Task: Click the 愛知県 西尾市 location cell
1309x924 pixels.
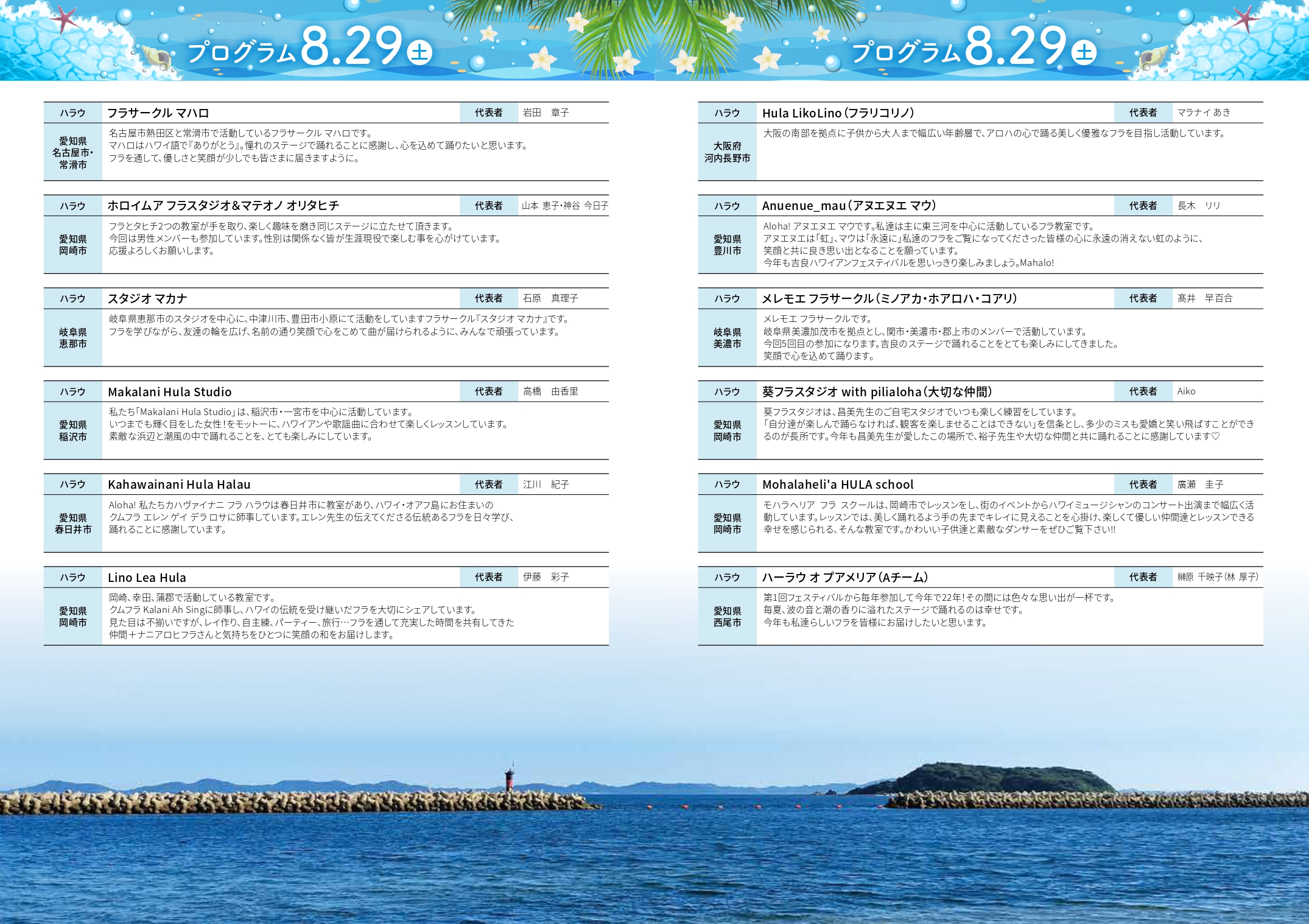Action: [727, 617]
